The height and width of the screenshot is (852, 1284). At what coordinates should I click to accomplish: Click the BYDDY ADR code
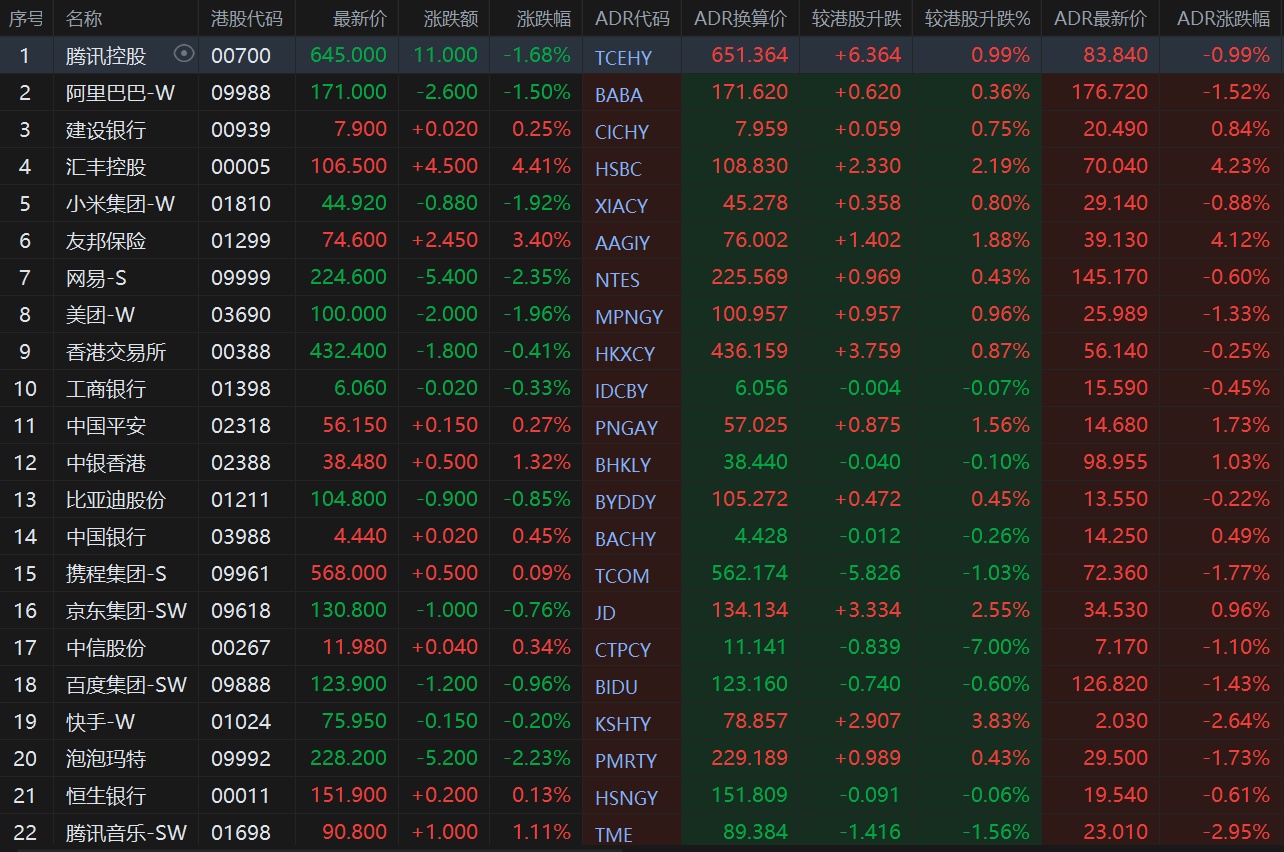[625, 502]
